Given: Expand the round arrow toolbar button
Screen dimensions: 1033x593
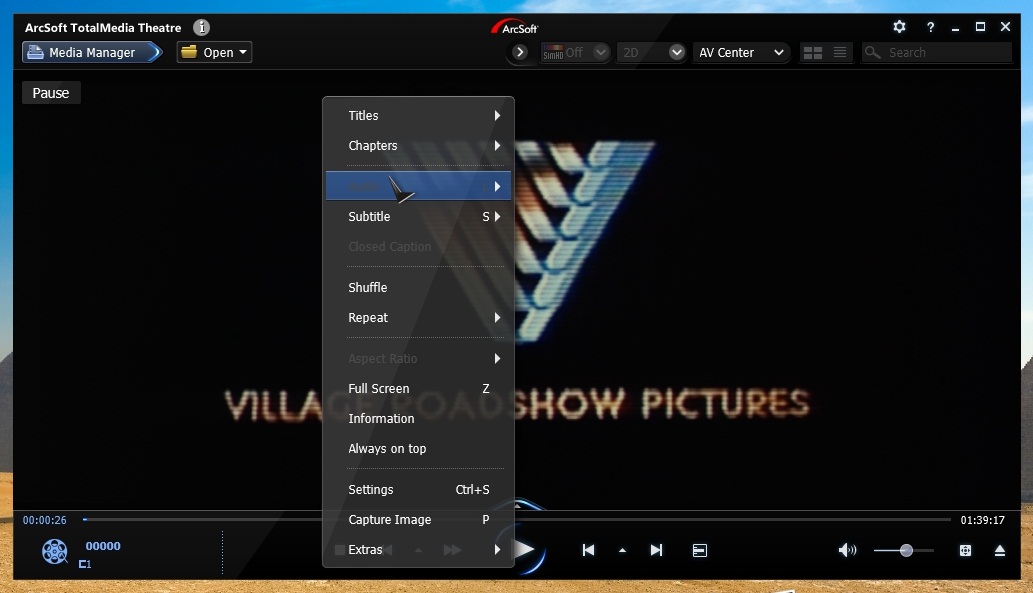Looking at the screenshot, I should tap(520, 52).
